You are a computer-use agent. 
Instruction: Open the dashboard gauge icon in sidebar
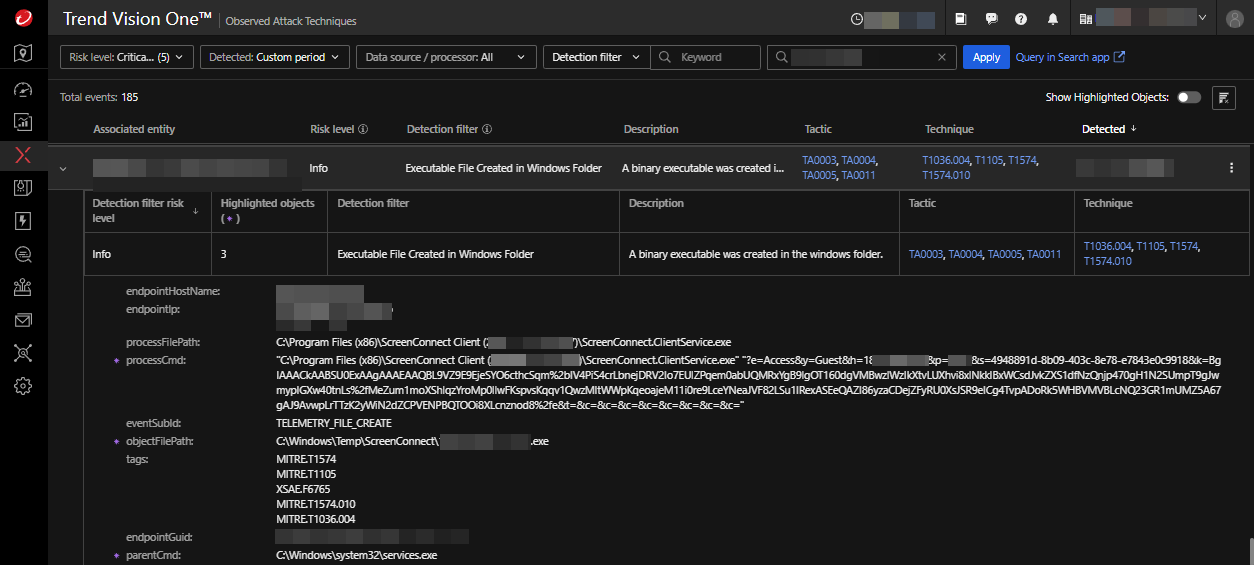tap(23, 89)
